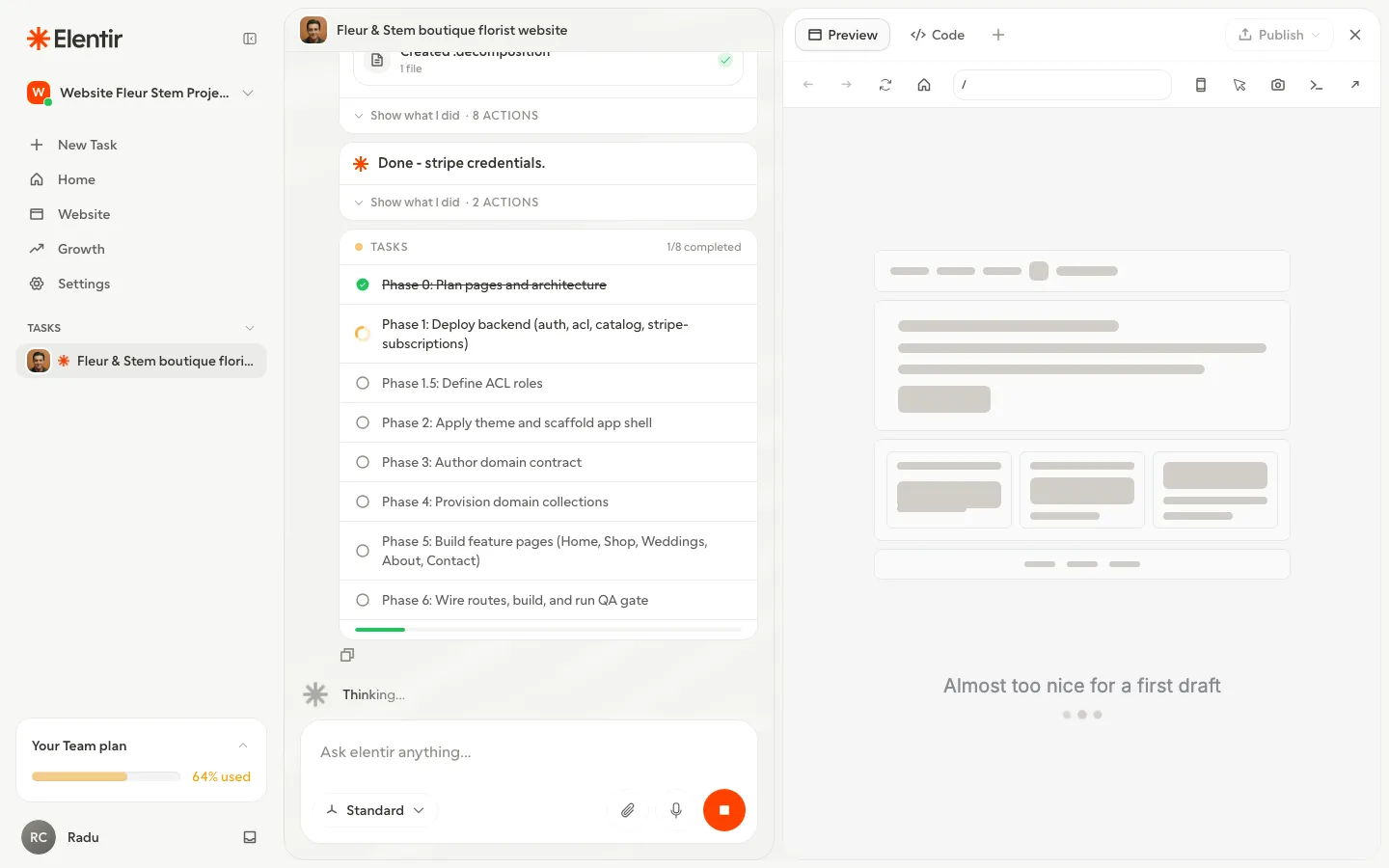Open the inbox icon next to Radu
This screenshot has height=868, width=1389.
(x=250, y=837)
